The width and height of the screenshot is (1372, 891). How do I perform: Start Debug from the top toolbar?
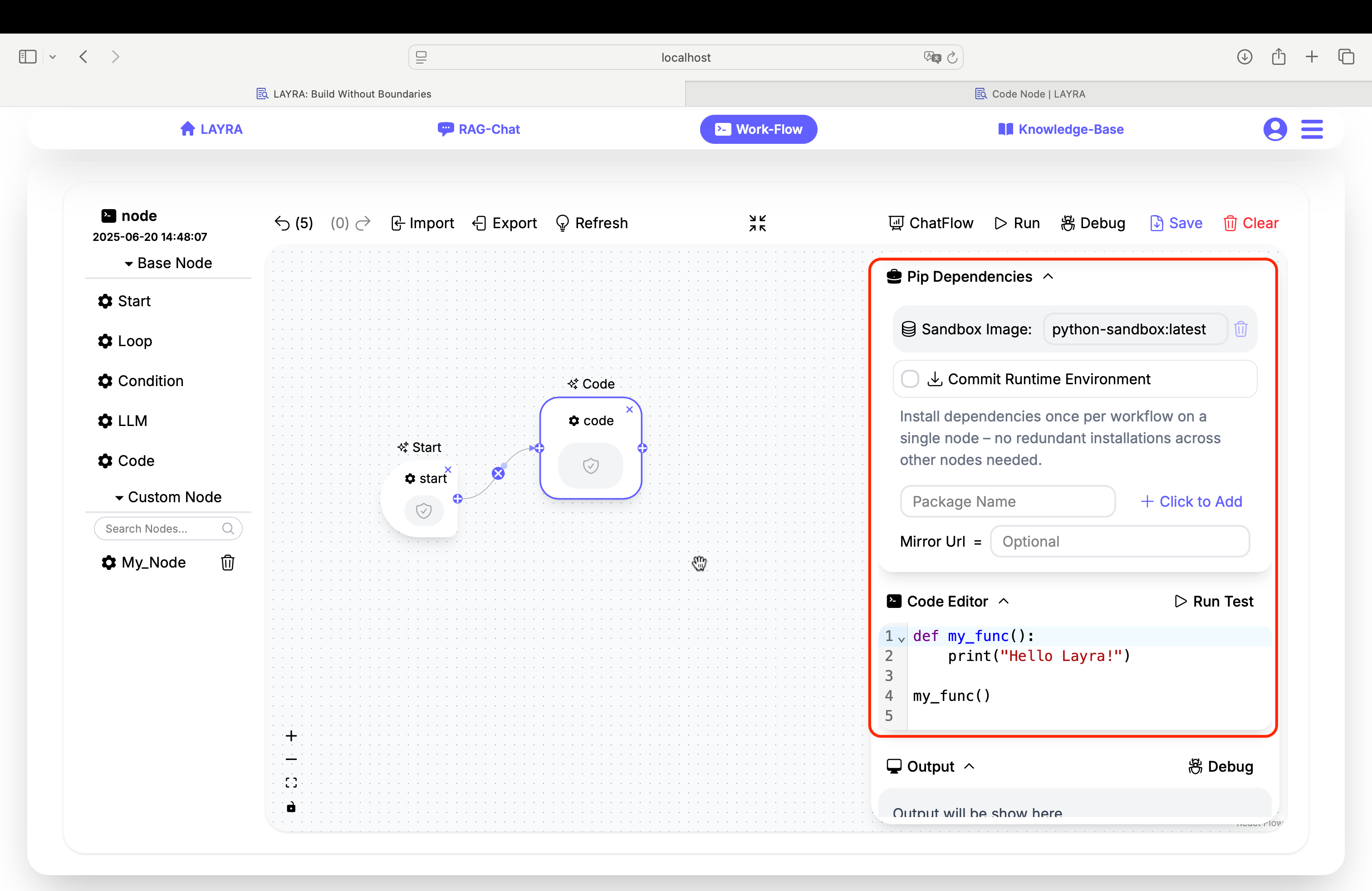point(1093,223)
